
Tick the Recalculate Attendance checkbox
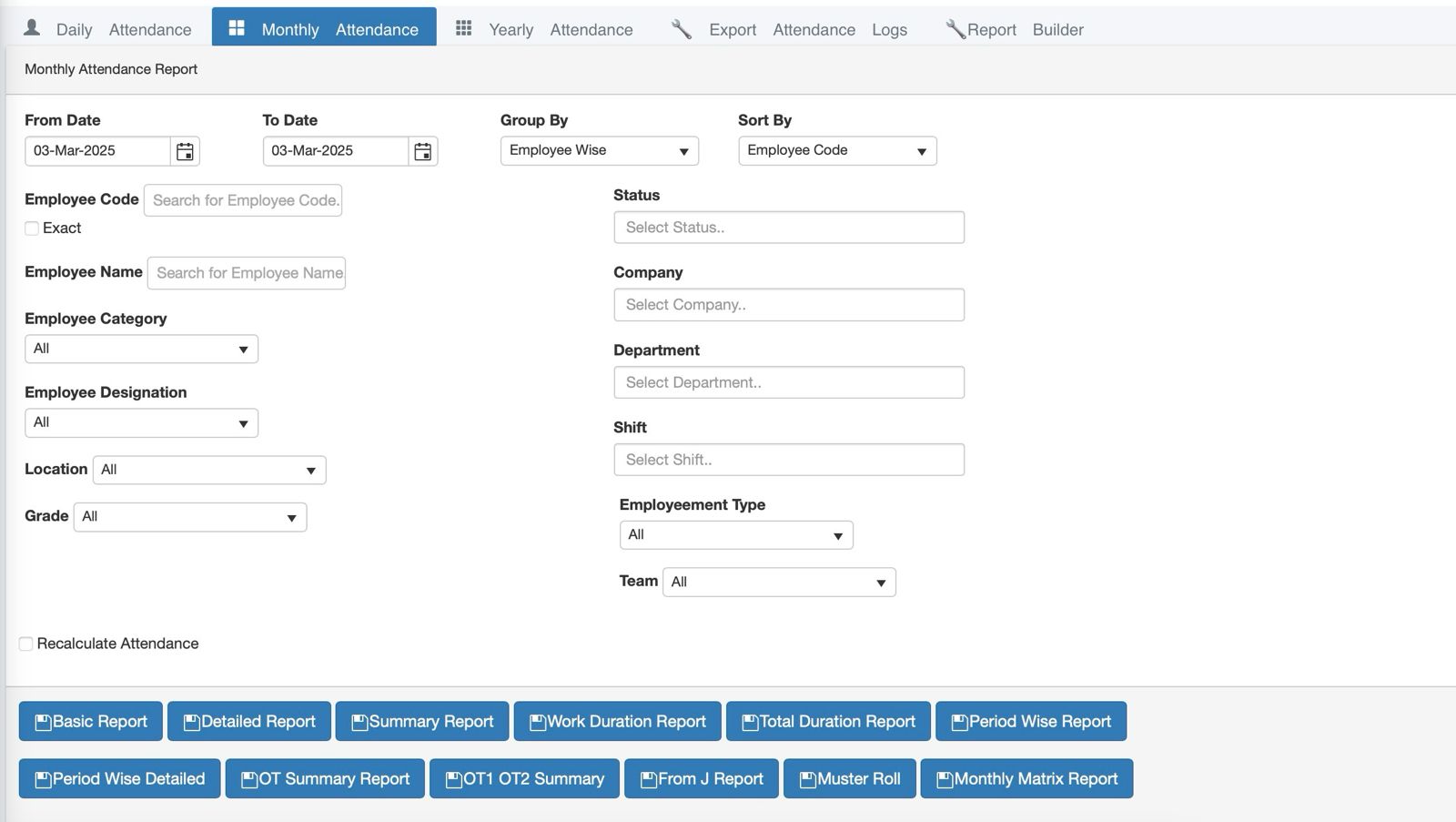click(x=26, y=644)
